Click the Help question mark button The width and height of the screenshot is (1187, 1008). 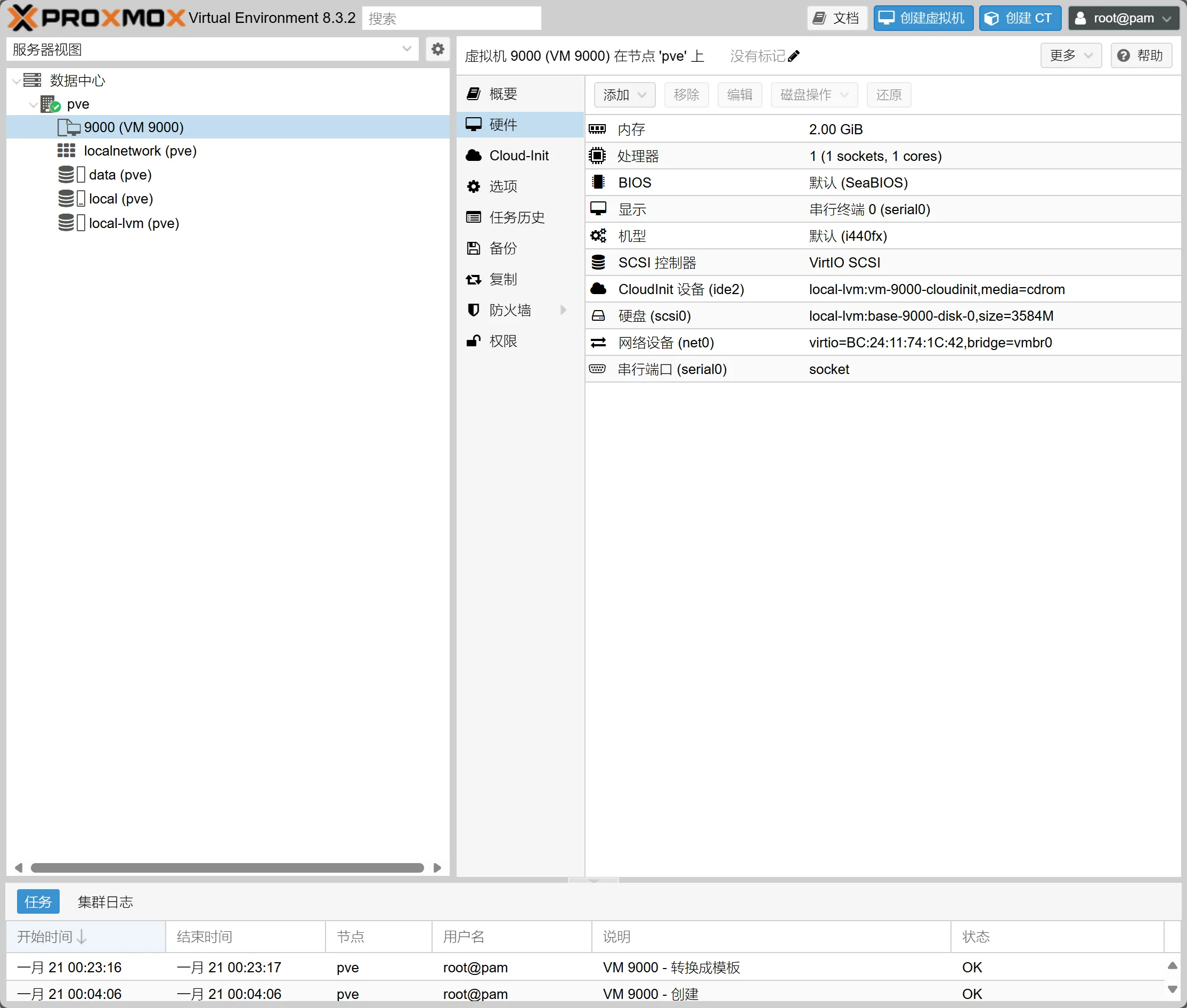click(x=1141, y=55)
